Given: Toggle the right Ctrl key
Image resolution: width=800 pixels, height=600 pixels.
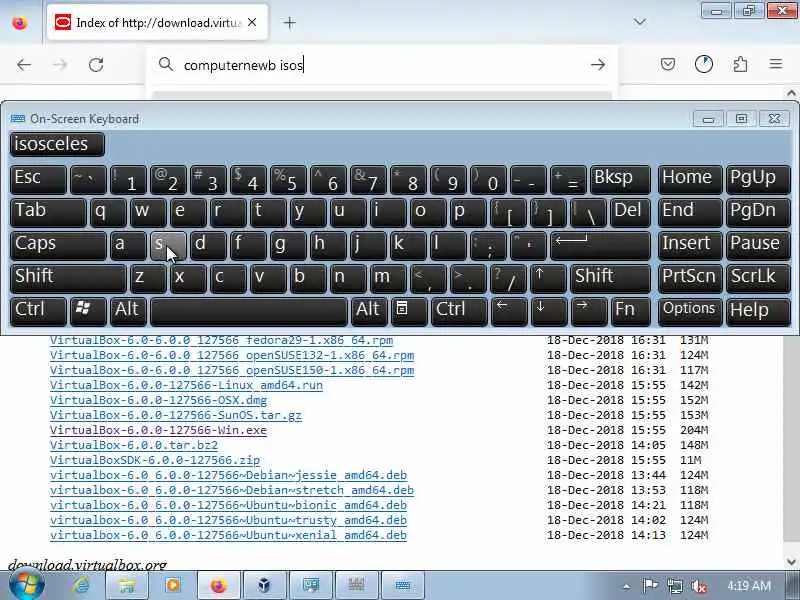Looking at the screenshot, I should coord(459,311).
